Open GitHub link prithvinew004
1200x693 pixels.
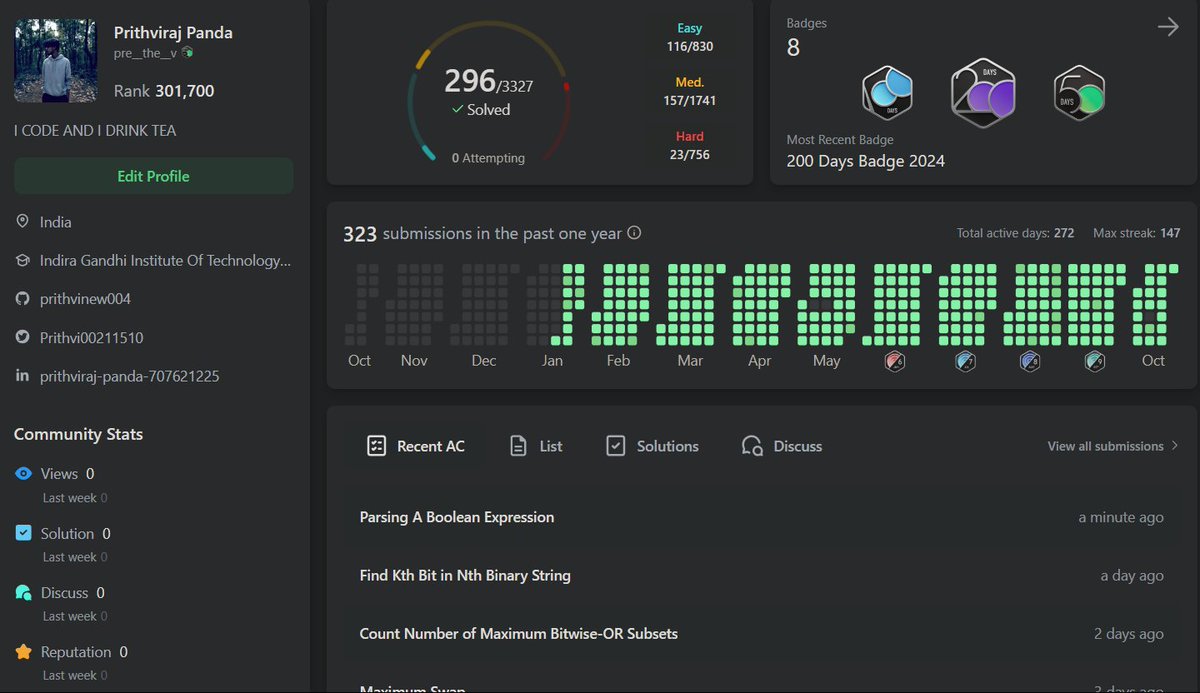85,299
